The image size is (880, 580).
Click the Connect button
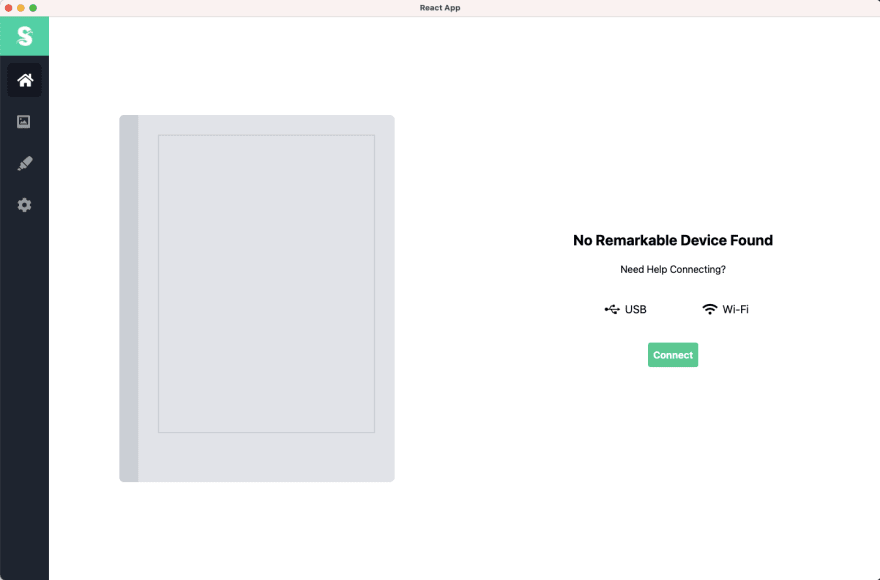point(673,355)
